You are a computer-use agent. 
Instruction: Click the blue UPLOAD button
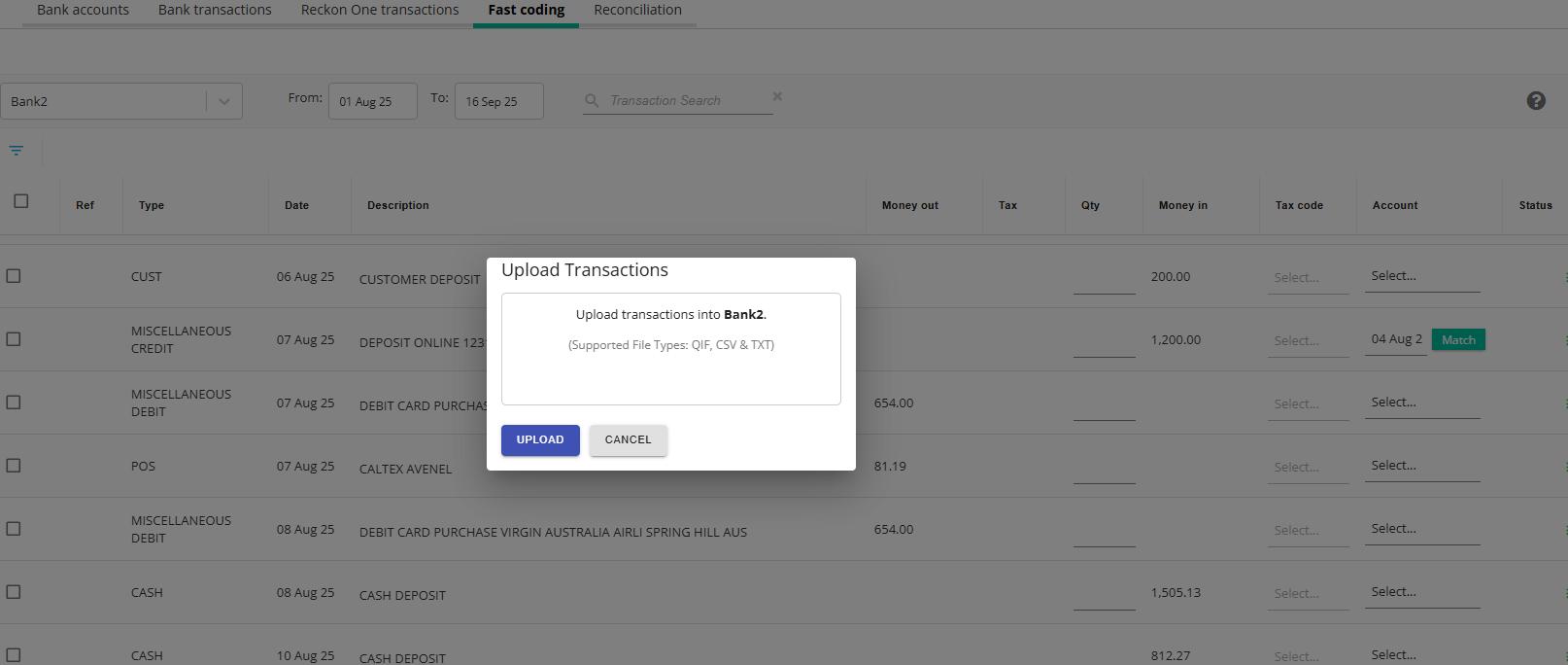540,440
